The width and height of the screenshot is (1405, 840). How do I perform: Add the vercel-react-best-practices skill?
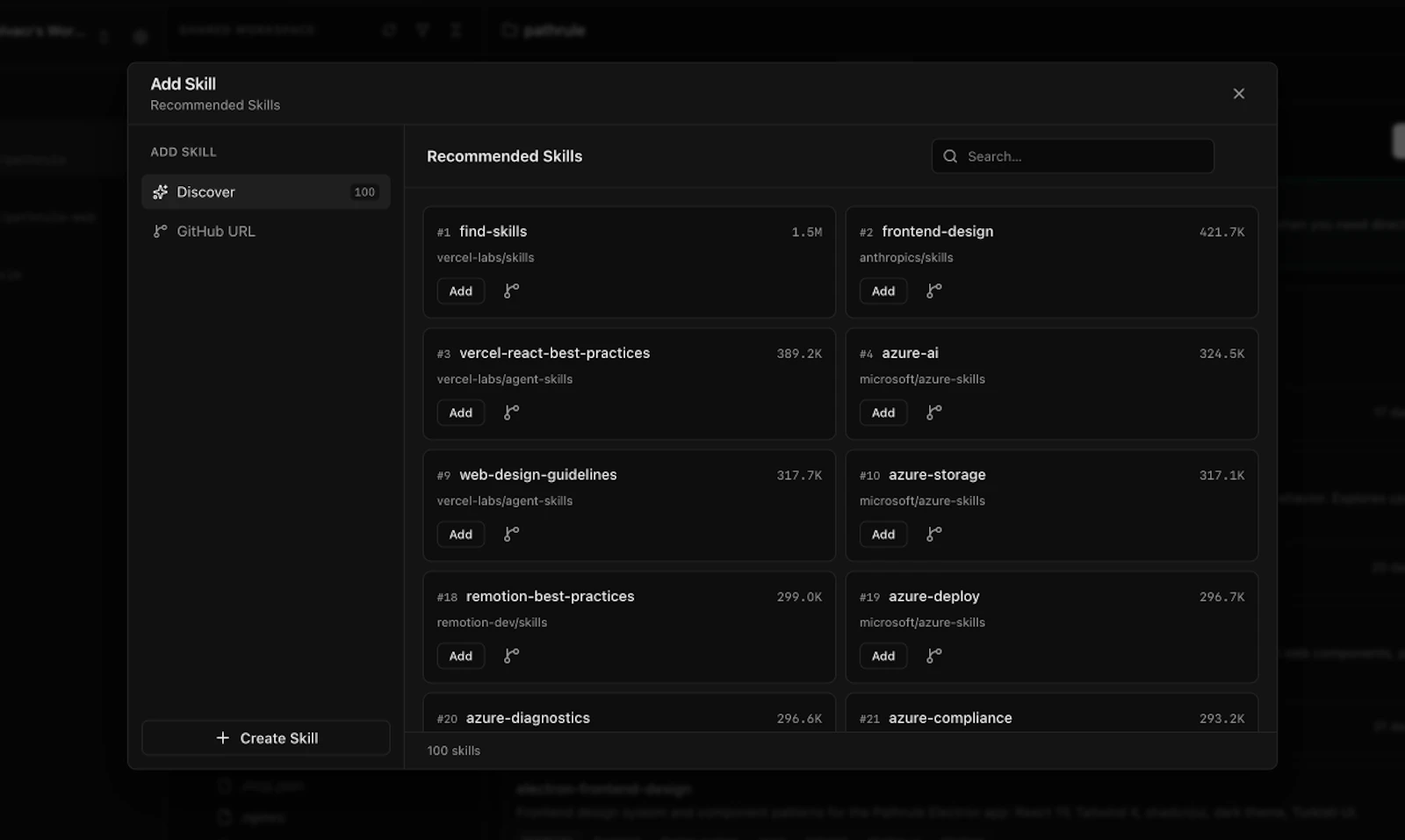461,413
